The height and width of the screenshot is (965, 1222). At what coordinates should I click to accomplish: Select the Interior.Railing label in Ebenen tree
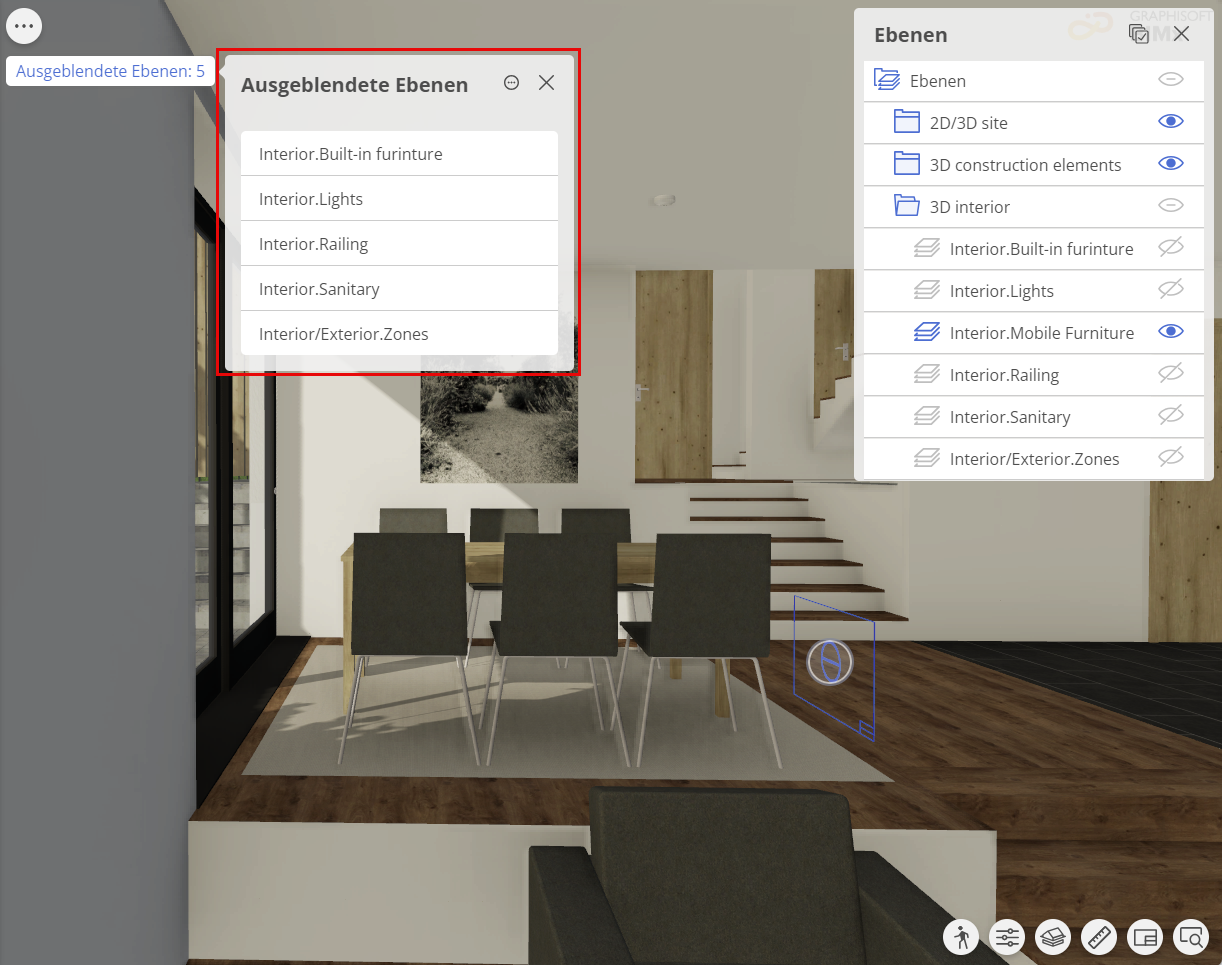coord(1004,375)
